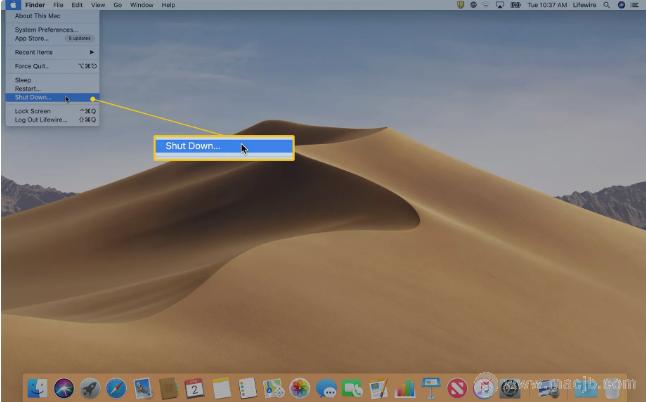Screen dimensions: 646x402
Task: Launch Siri from the Dock
Action: point(64,388)
